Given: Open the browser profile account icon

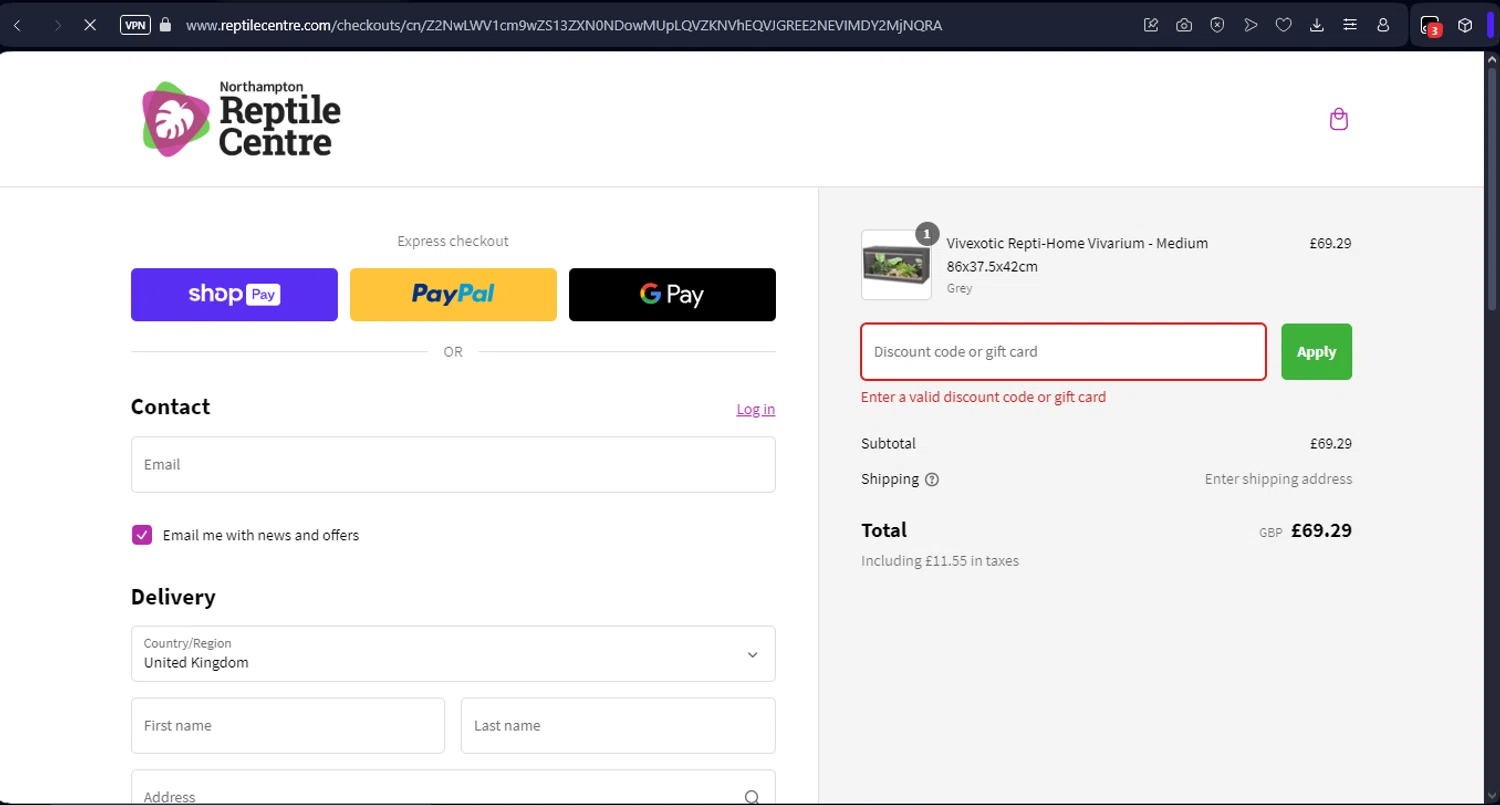Looking at the screenshot, I should [1383, 25].
